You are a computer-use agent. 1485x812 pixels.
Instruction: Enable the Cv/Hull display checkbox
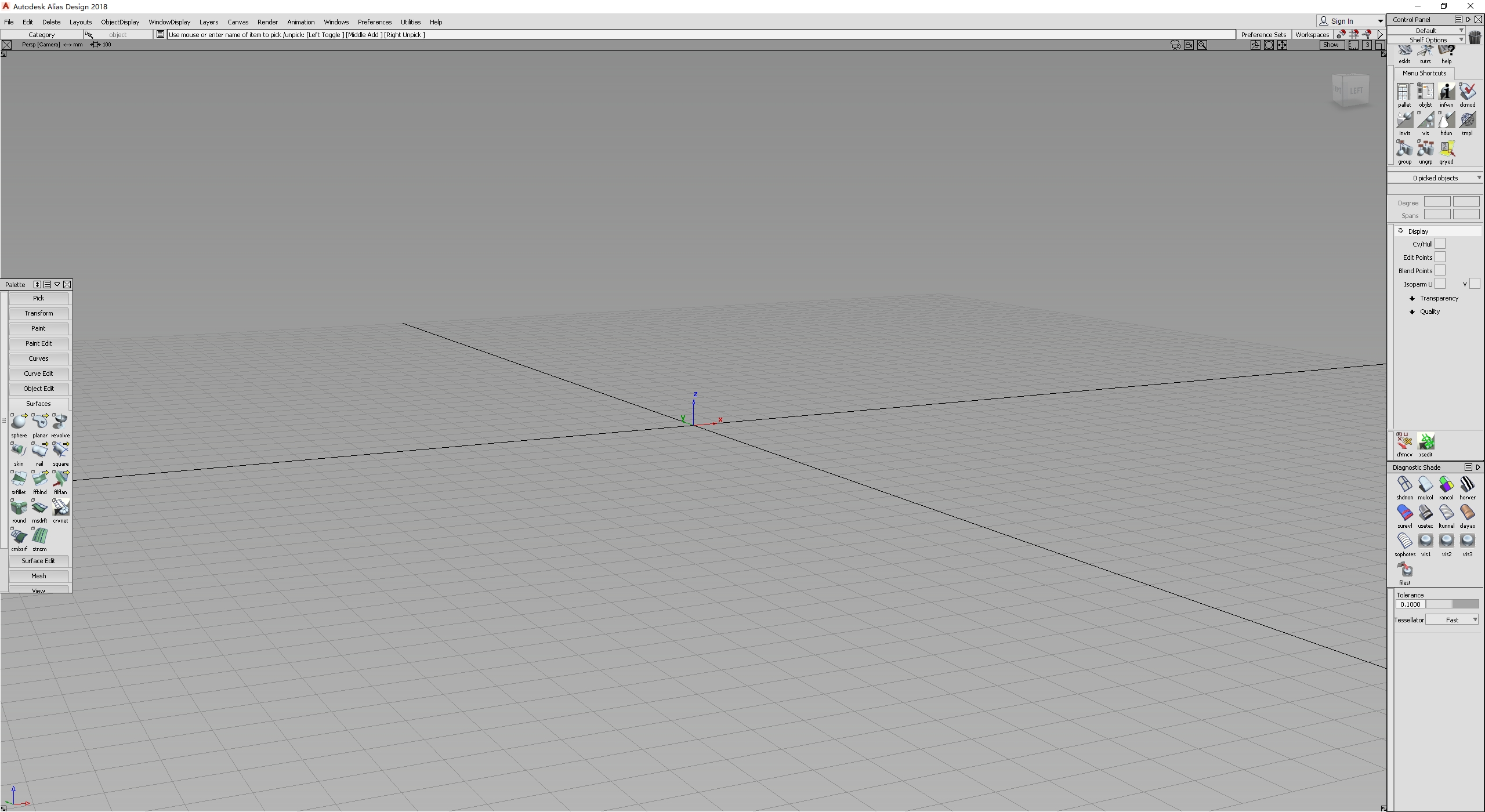1440,244
